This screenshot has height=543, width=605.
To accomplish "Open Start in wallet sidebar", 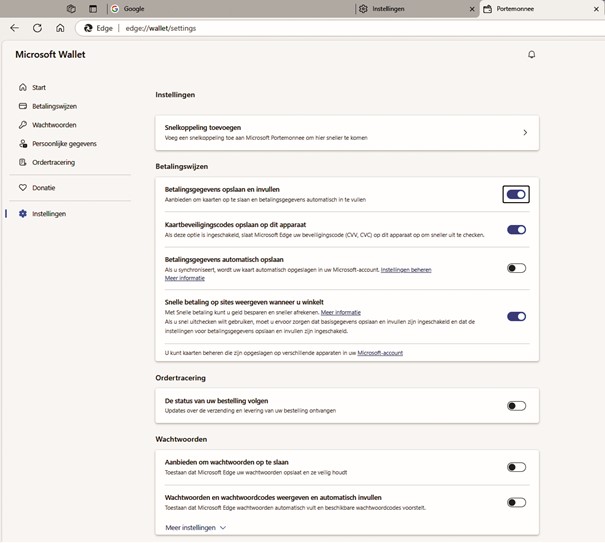I will point(39,87).
